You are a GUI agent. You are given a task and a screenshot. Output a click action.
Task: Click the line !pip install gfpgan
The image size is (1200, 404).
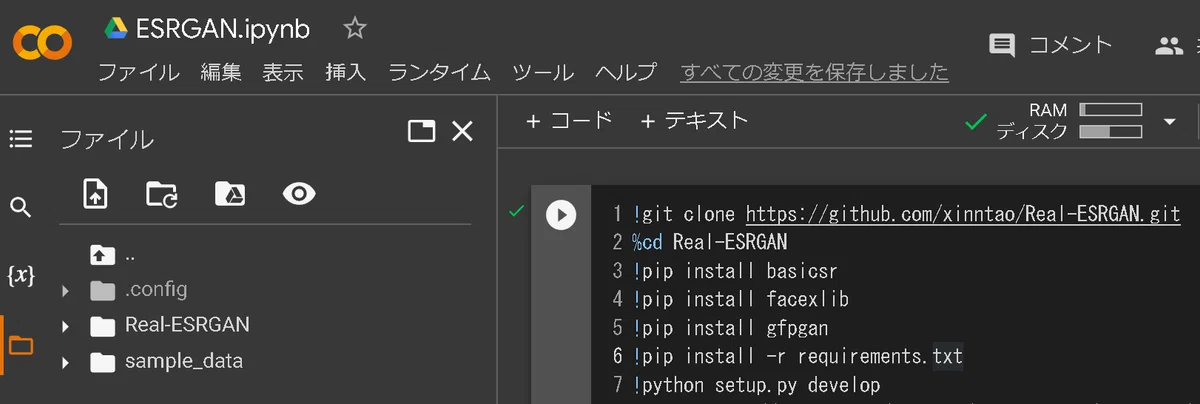pos(730,327)
